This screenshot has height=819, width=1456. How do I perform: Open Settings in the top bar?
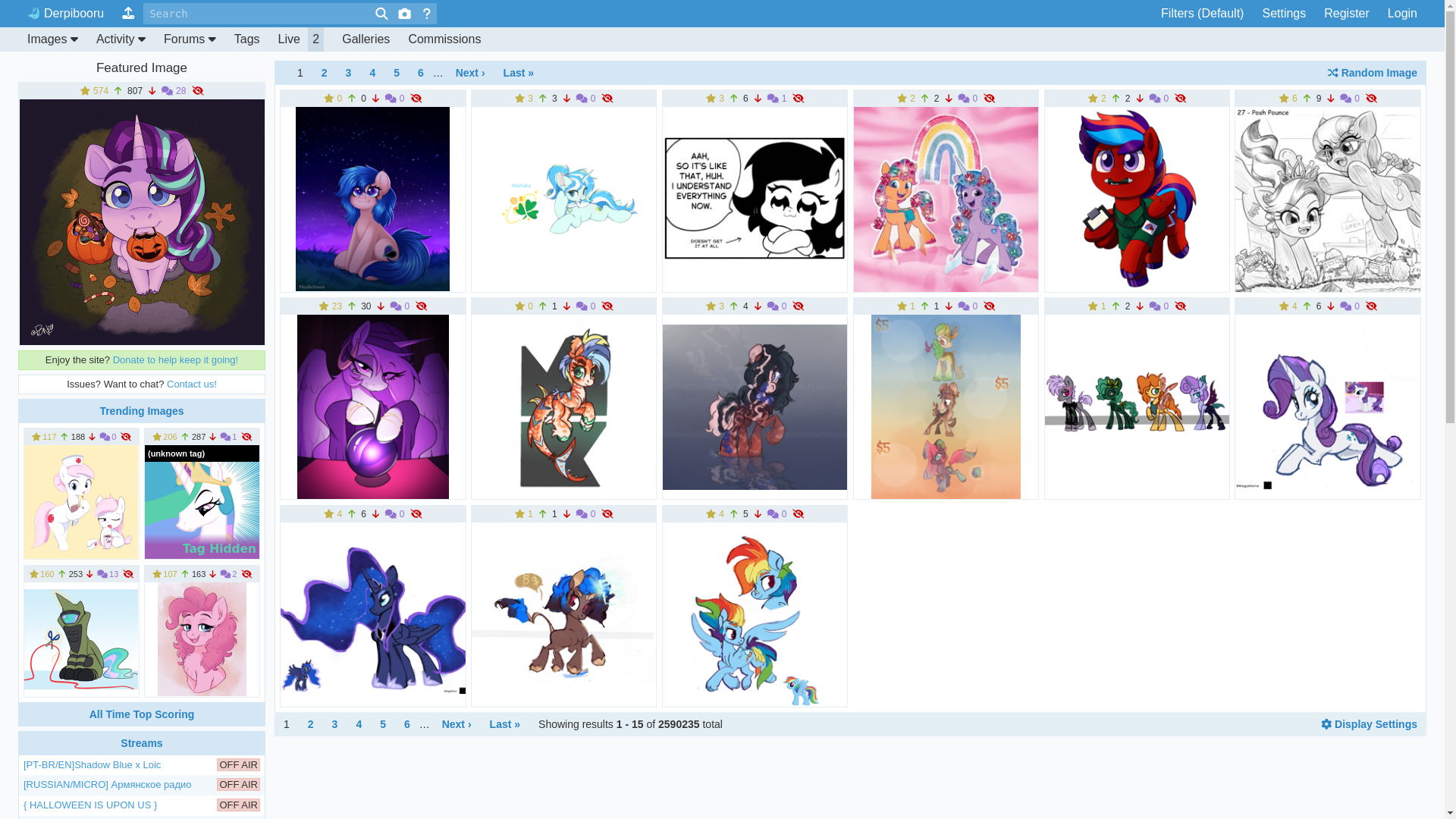[1284, 14]
